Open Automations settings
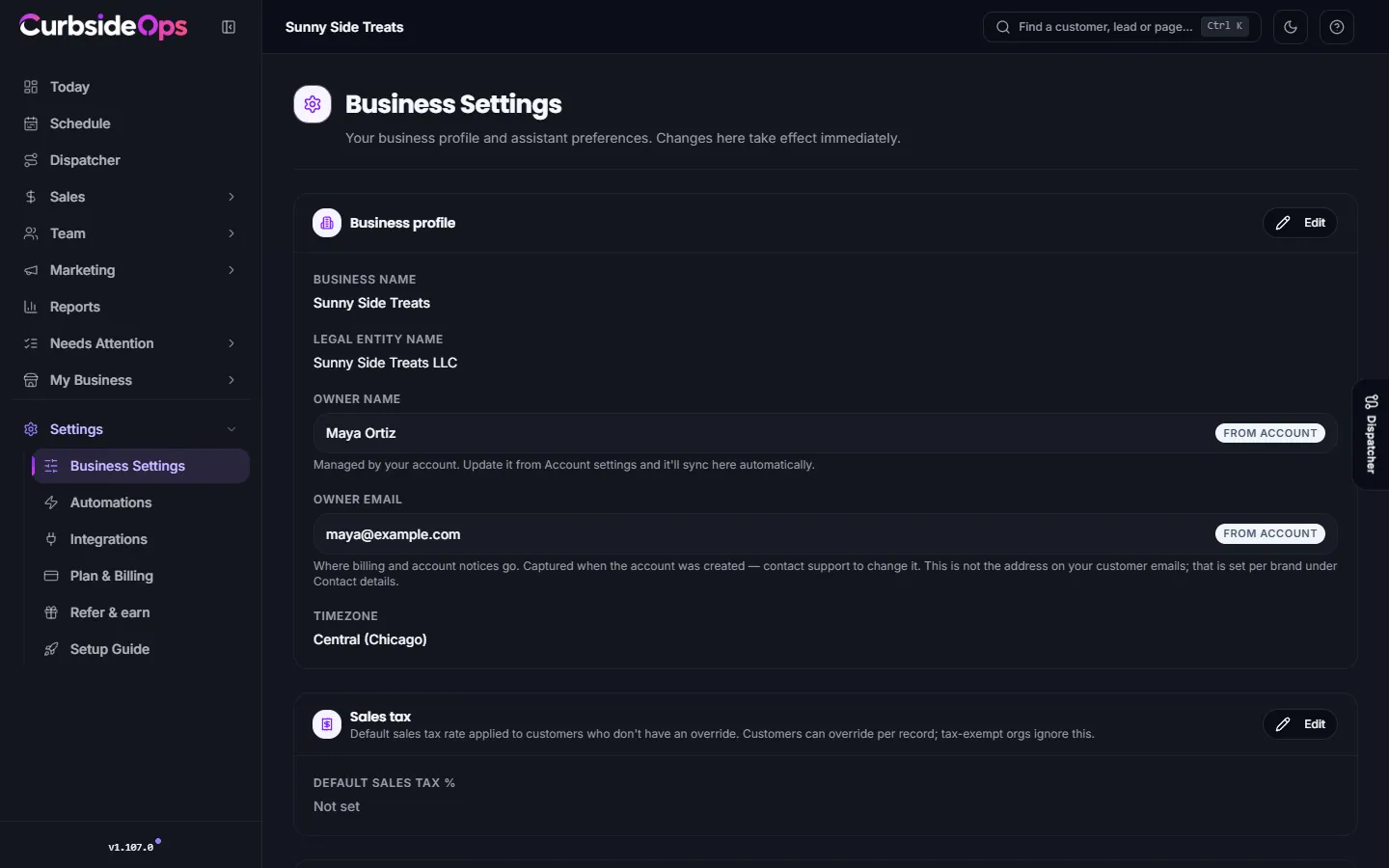The width and height of the screenshot is (1389, 868). pyautogui.click(x=141, y=502)
